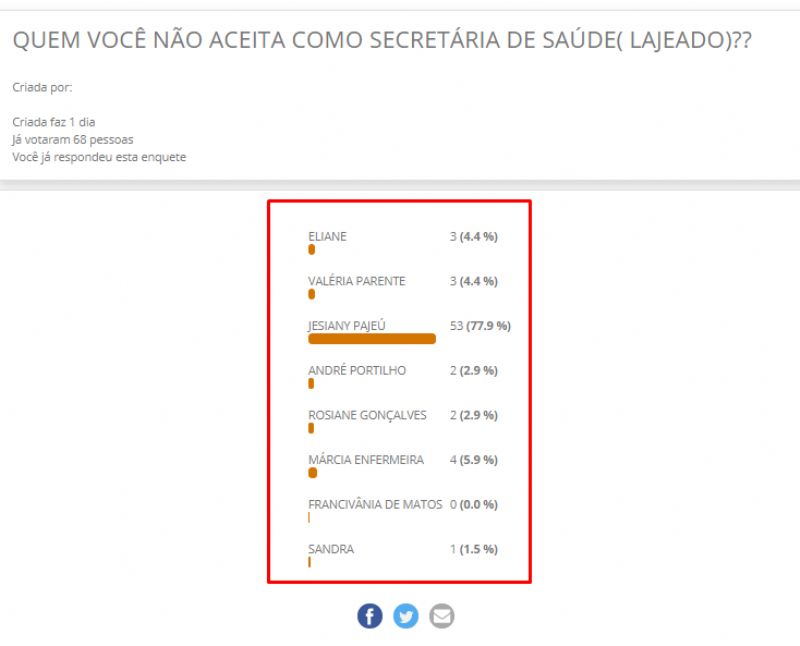Click the Facebook share icon
800x646 pixels.
pyautogui.click(x=370, y=616)
